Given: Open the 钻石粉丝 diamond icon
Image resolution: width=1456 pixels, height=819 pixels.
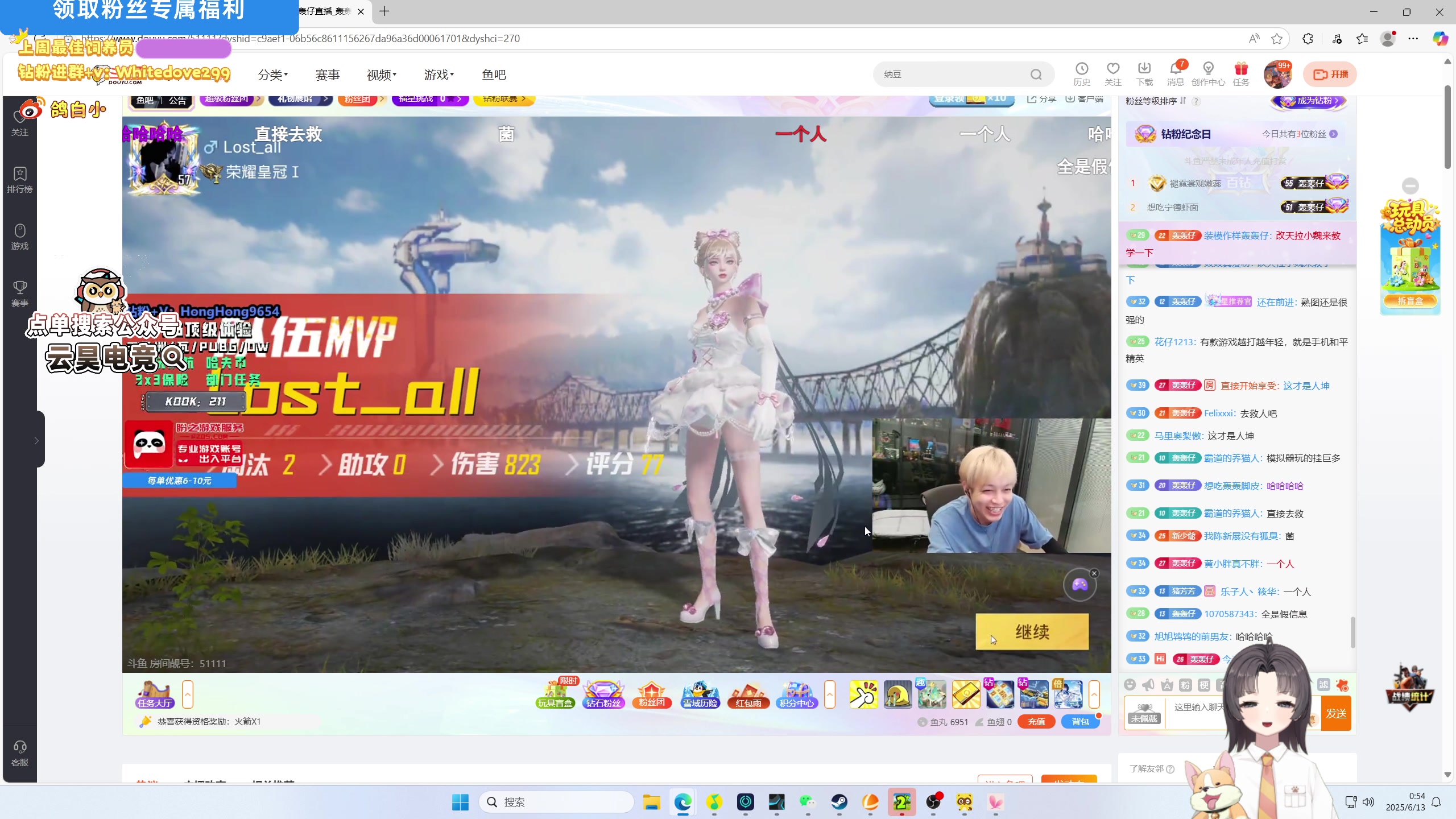Looking at the screenshot, I should [604, 694].
